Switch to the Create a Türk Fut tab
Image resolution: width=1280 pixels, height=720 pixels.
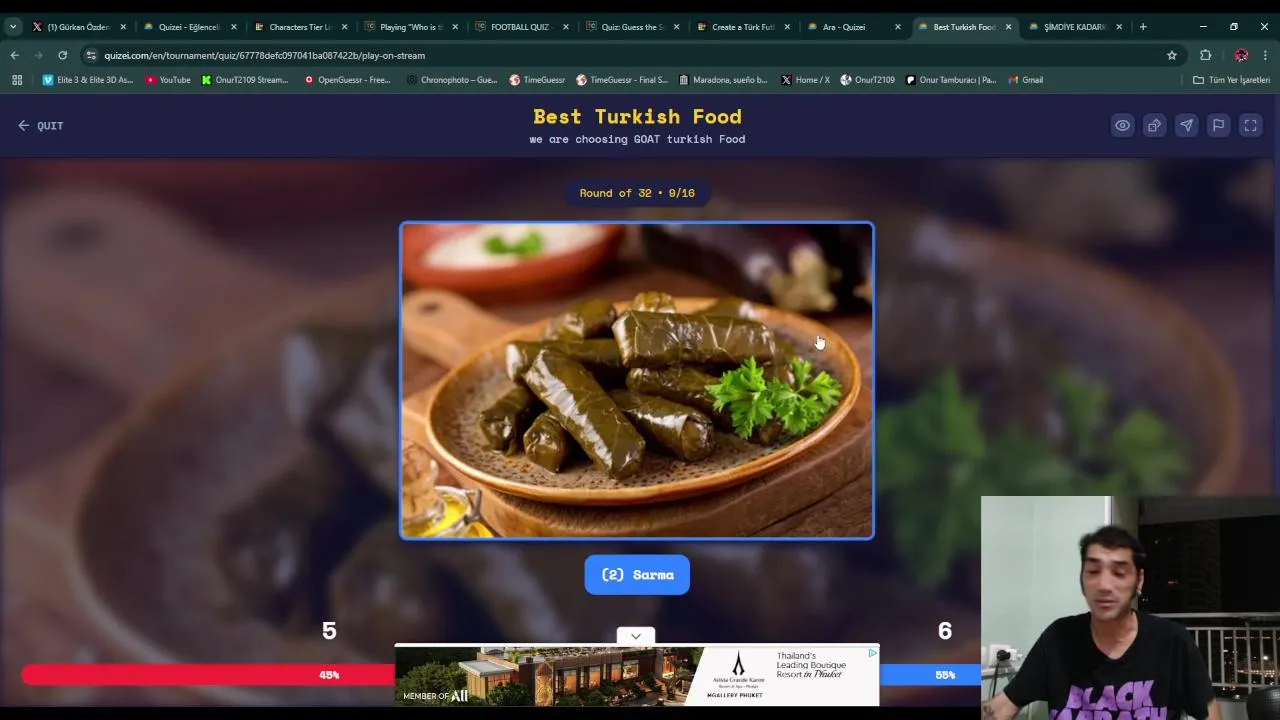point(743,27)
